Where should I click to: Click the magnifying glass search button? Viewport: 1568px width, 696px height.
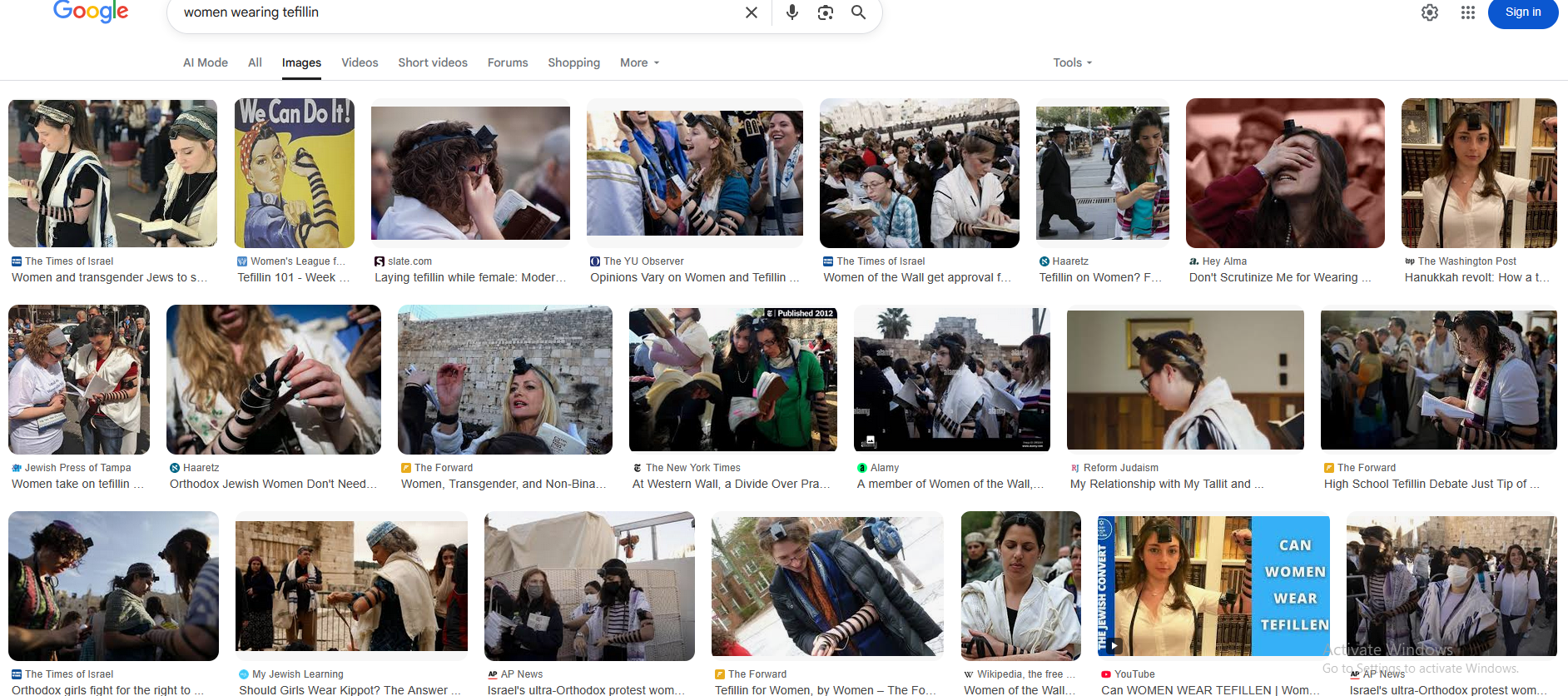[858, 12]
